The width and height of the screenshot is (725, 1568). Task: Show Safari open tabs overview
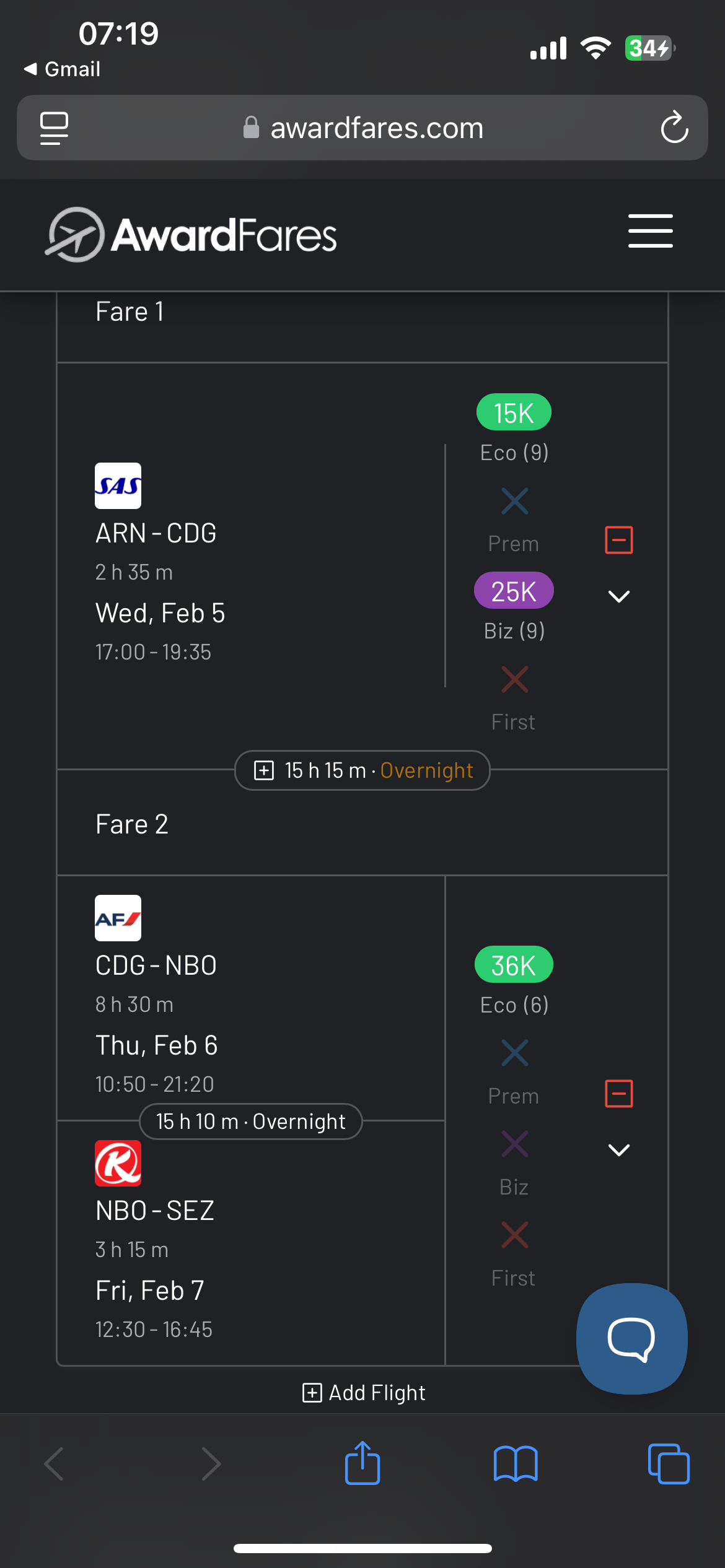[x=668, y=1464]
